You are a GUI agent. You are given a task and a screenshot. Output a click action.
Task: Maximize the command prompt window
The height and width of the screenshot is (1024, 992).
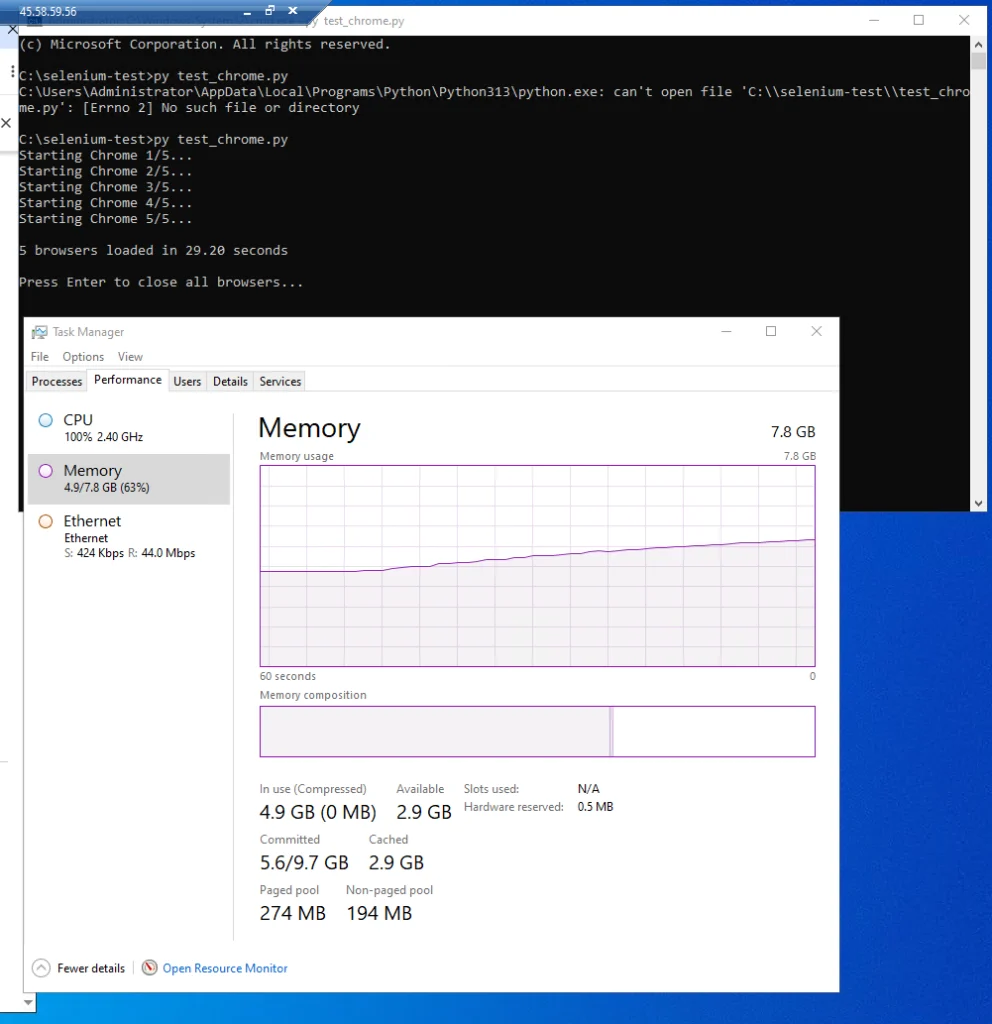coord(918,20)
